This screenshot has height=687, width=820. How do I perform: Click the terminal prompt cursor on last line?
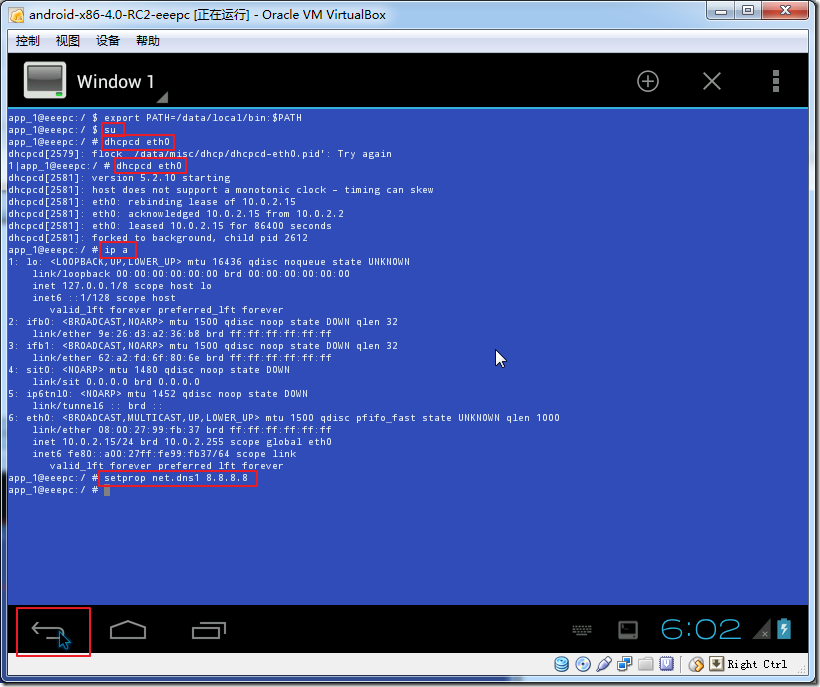coord(107,490)
